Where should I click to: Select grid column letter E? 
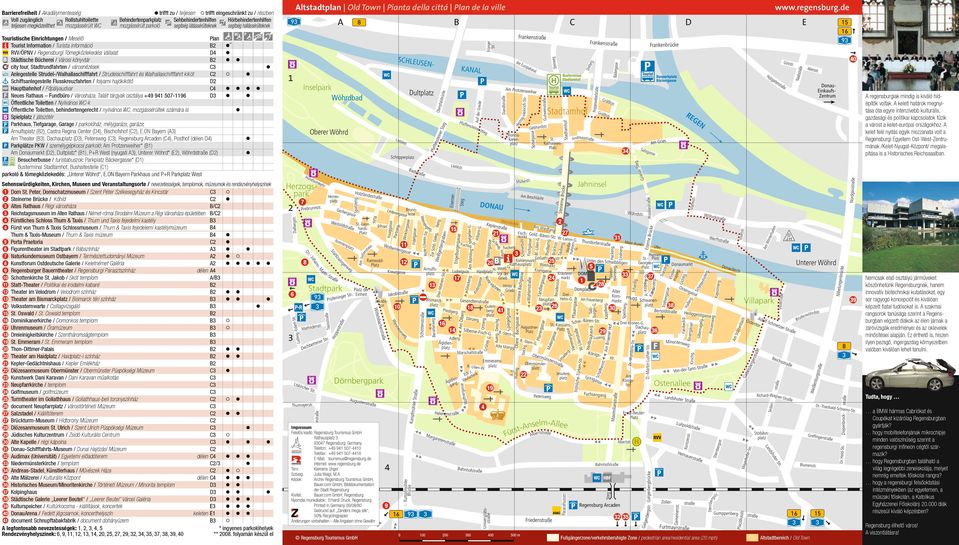pyautogui.click(x=804, y=23)
